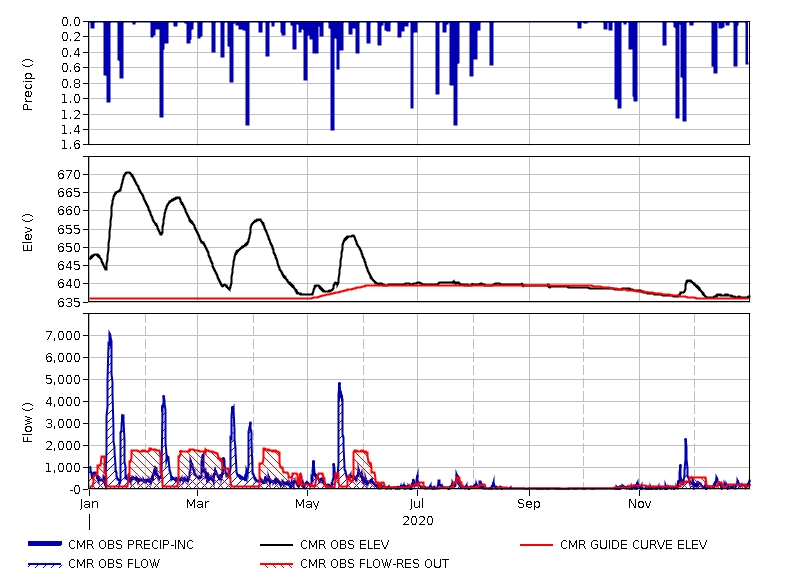
Task: Click the 655 elevation tick label
Action: (x=69, y=229)
